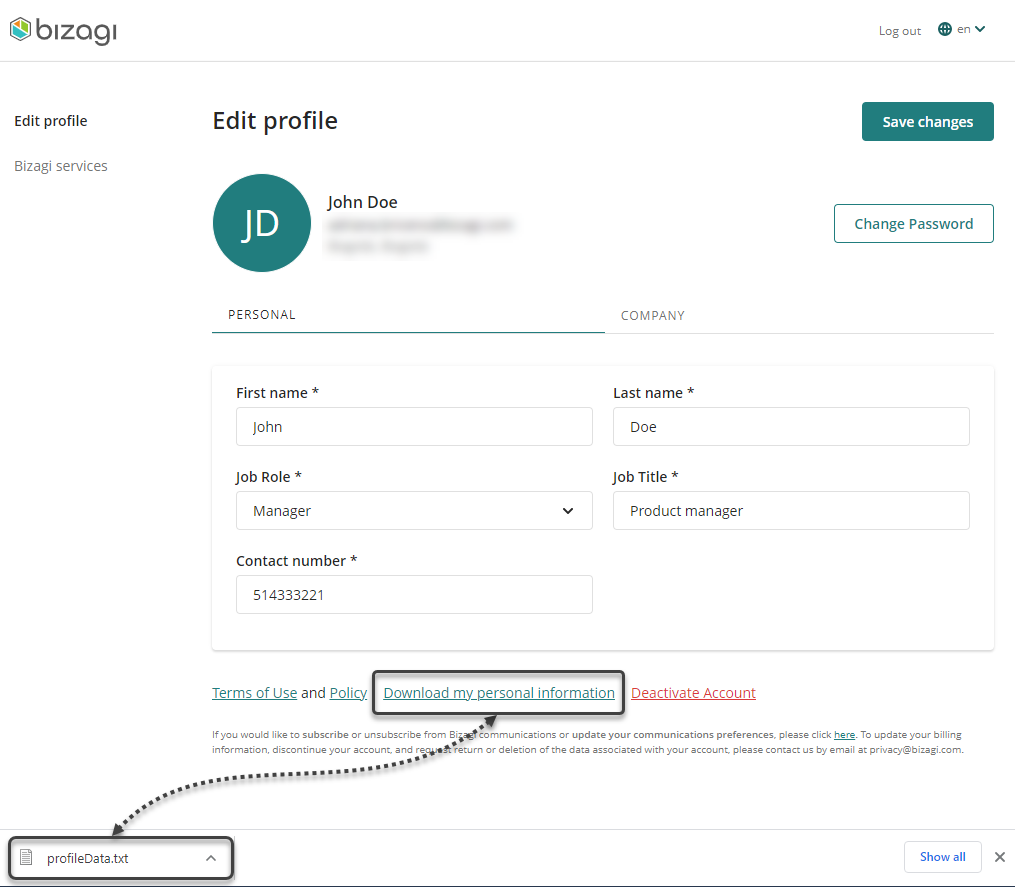Expand the profileData.txt download options chevron
Image resolution: width=1015 pixels, height=887 pixels.
click(x=211, y=859)
